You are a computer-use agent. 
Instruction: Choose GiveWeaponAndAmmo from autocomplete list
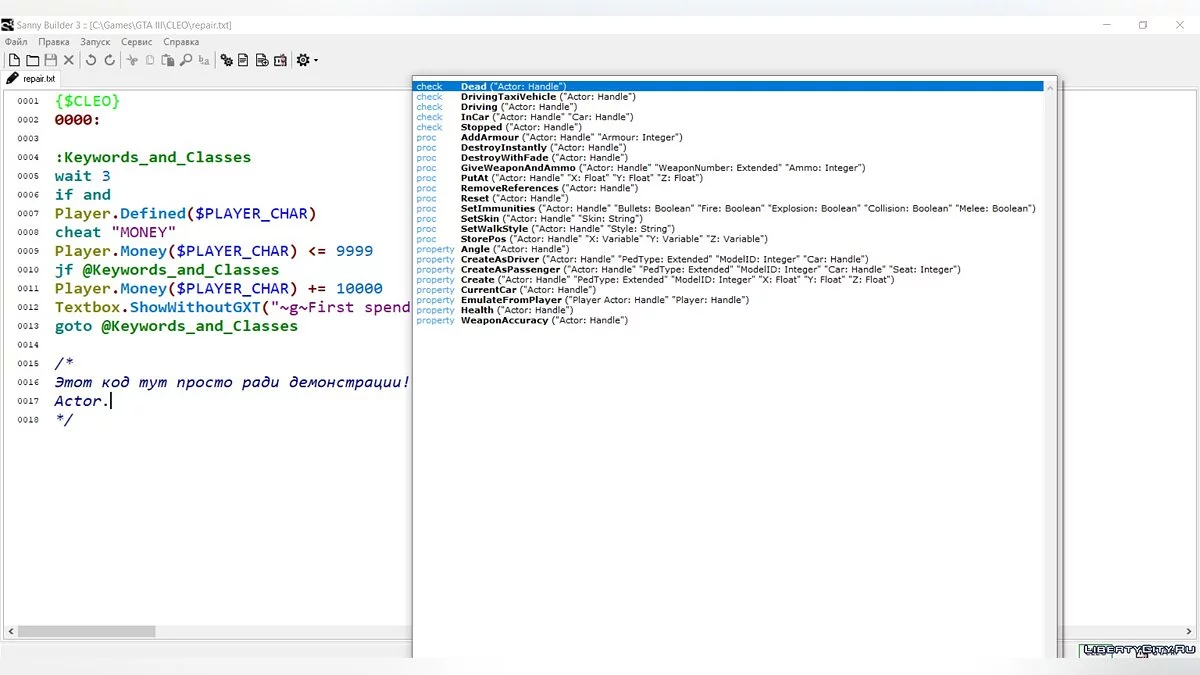[x=517, y=168]
